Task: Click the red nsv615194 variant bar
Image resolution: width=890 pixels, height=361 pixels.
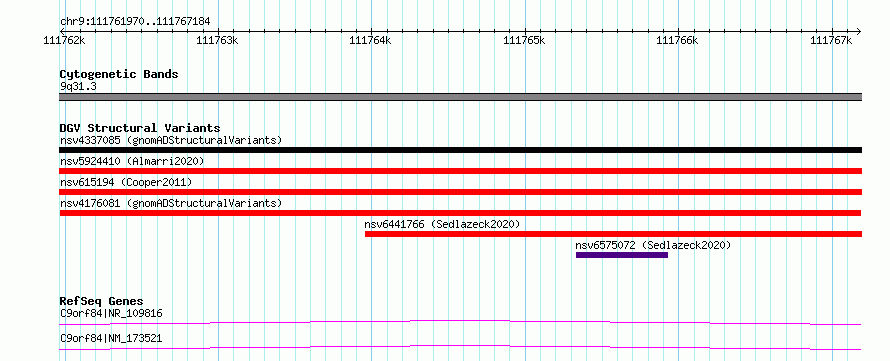Action: [x=460, y=192]
